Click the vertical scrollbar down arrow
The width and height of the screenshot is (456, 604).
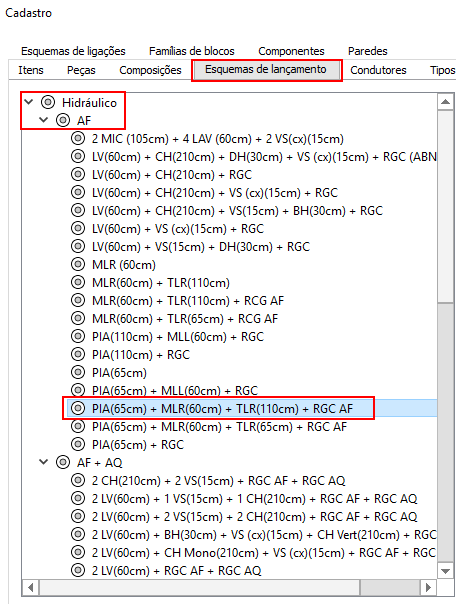click(446, 571)
